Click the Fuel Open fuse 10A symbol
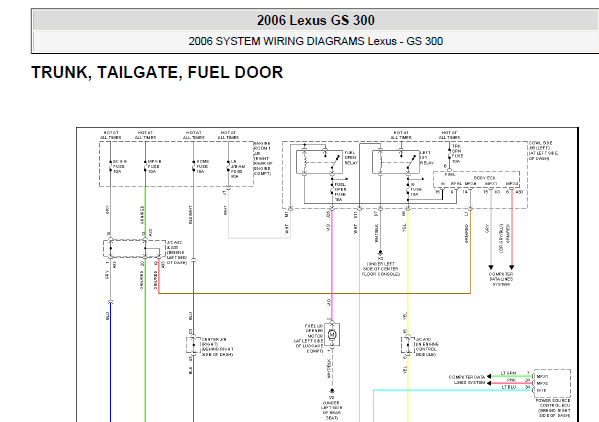 click(332, 189)
